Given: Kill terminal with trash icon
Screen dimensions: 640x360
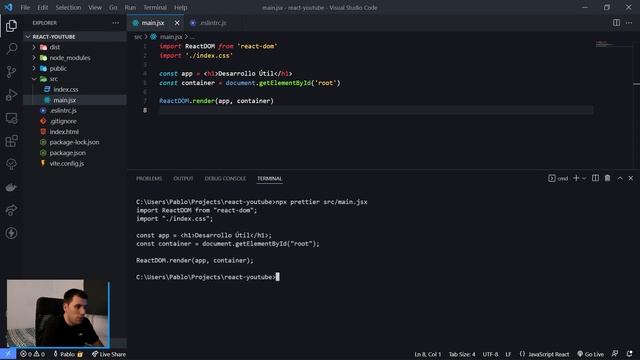Looking at the screenshot, I should click(607, 178).
